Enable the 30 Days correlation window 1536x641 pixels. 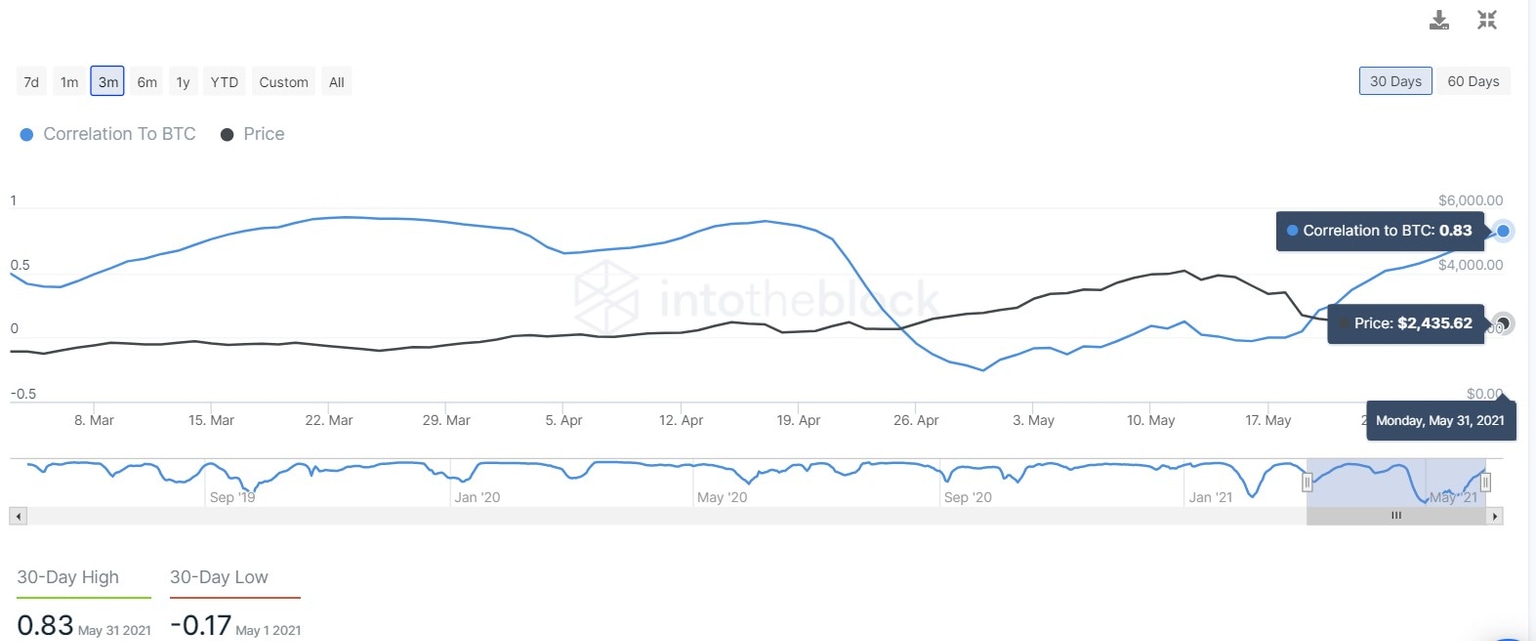point(1395,81)
